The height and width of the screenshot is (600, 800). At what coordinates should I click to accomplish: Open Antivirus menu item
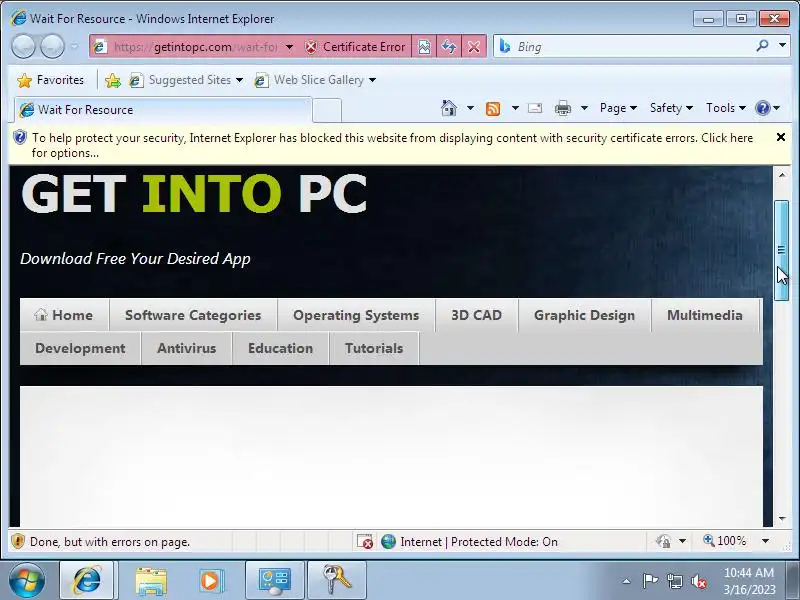[187, 348]
